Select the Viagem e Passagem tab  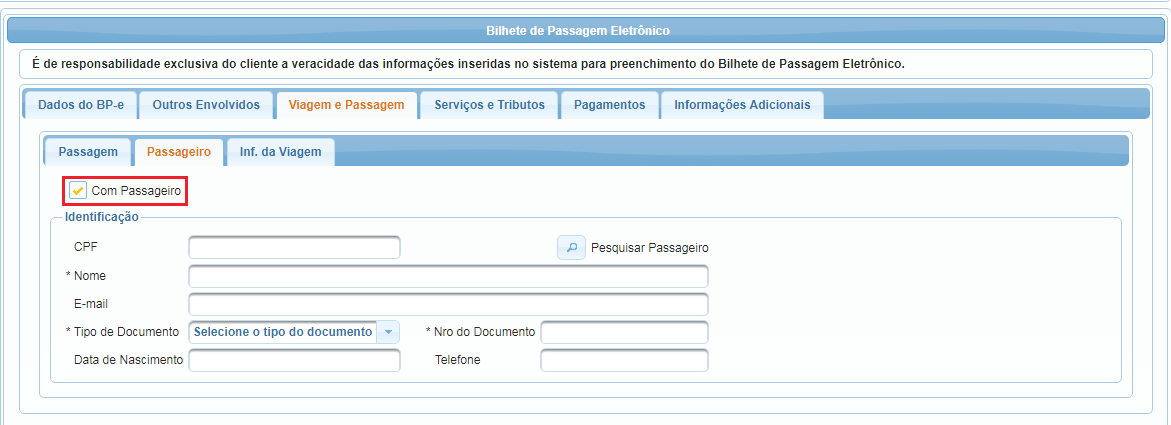pos(347,105)
